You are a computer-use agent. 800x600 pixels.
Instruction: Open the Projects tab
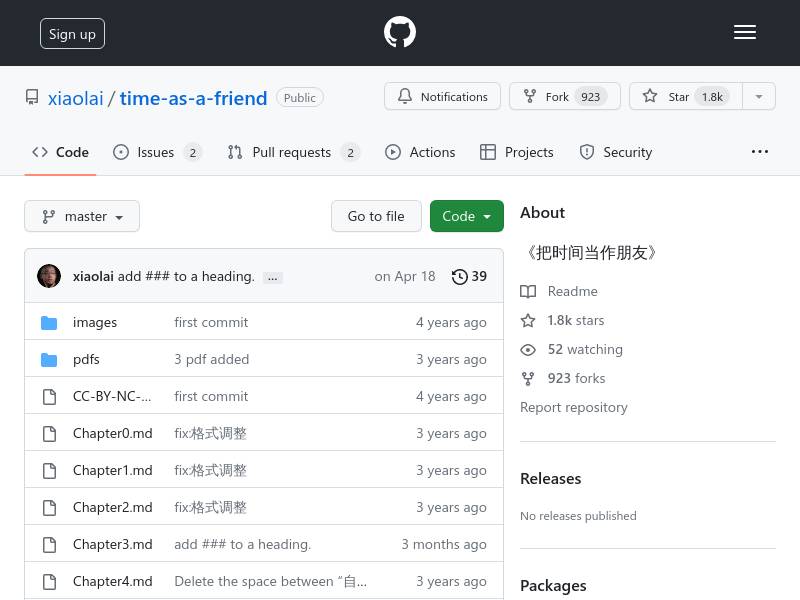pyautogui.click(x=516, y=152)
